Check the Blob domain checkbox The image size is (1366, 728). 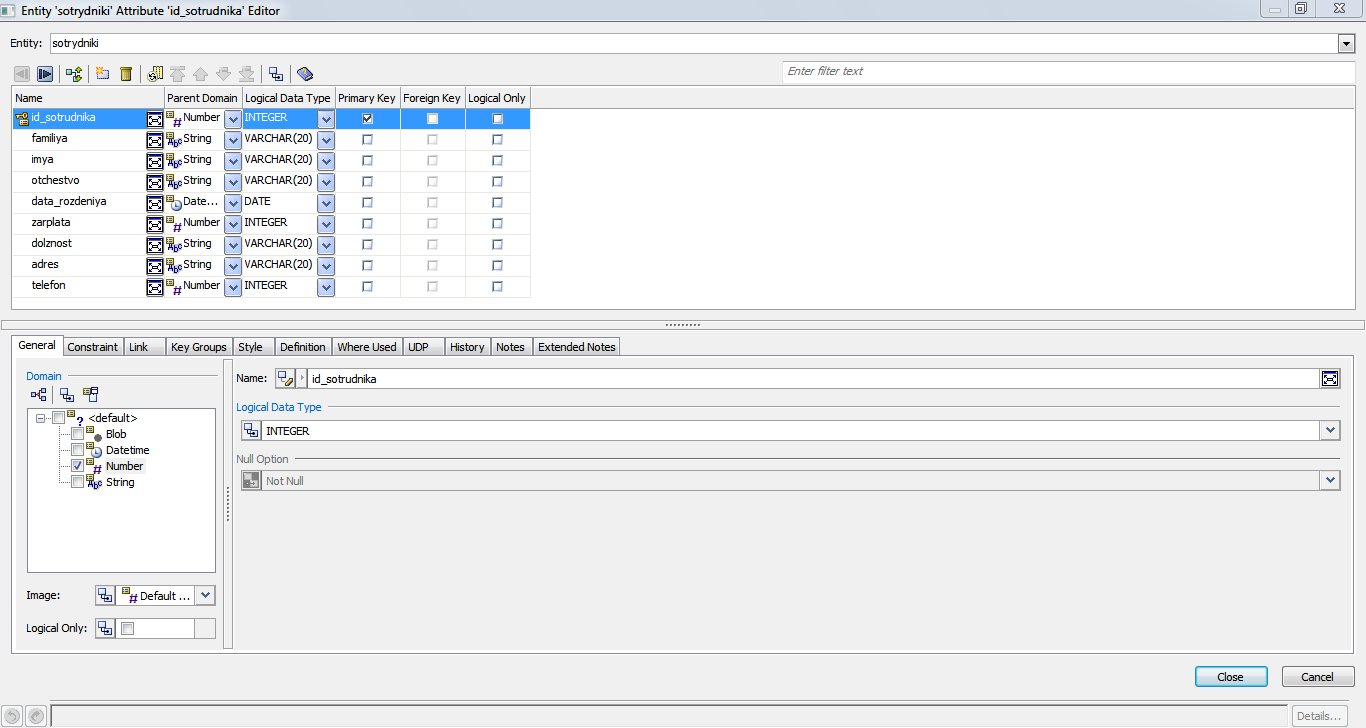pyautogui.click(x=77, y=434)
